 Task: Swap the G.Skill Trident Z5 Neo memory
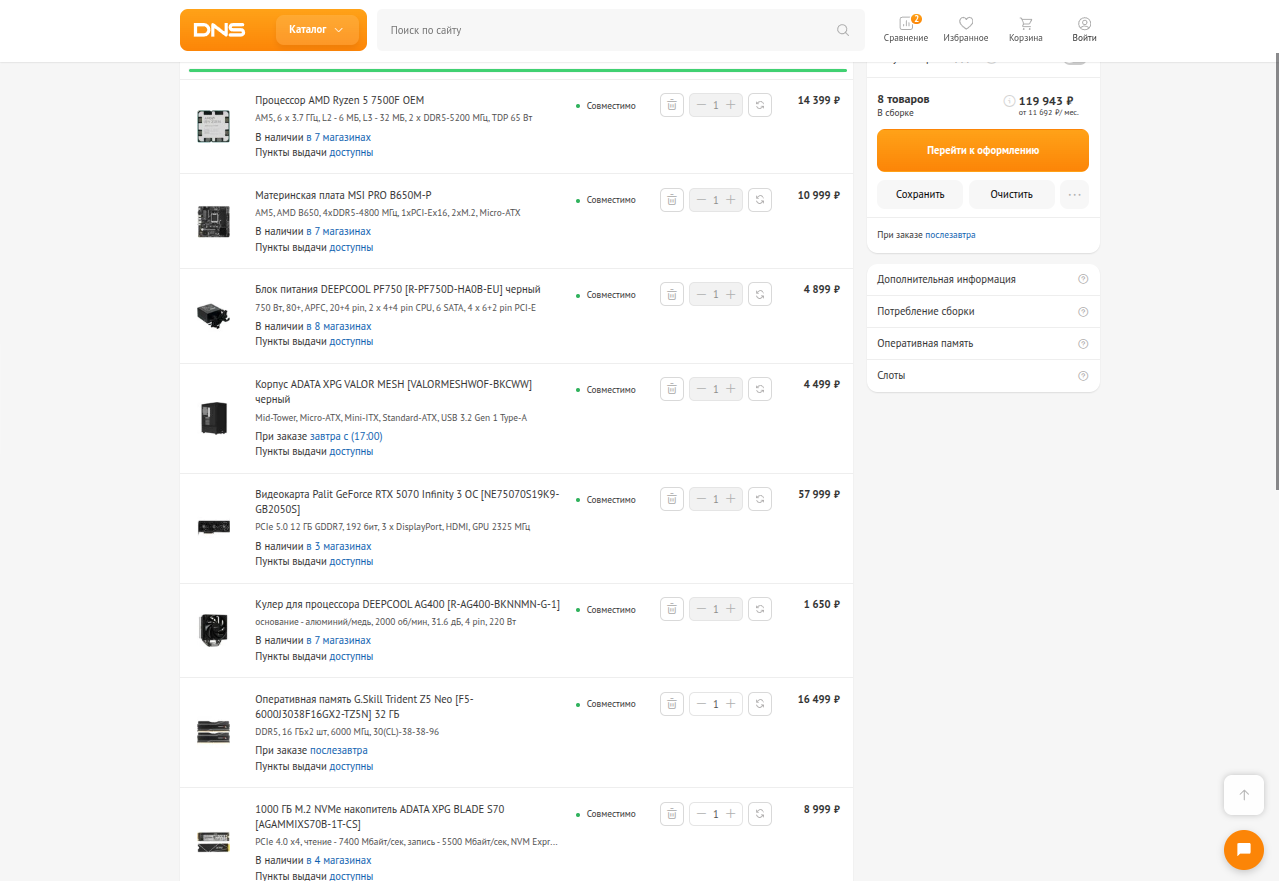(760, 704)
